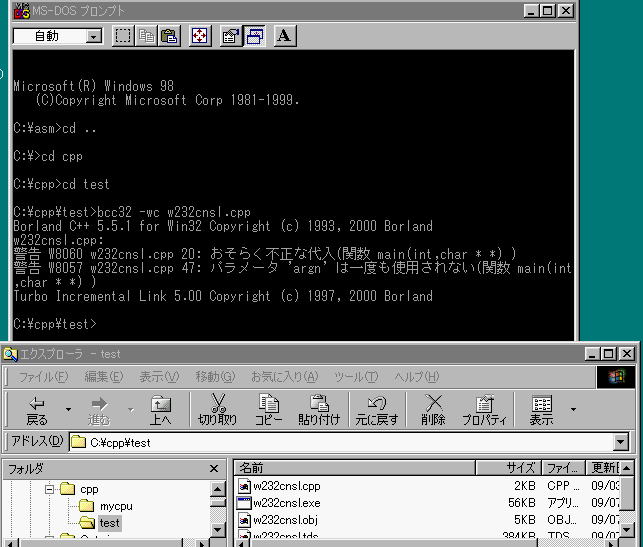Click file list scrollbar up arrow
Image resolution: width=643 pixels, height=547 pixels.
click(627, 468)
